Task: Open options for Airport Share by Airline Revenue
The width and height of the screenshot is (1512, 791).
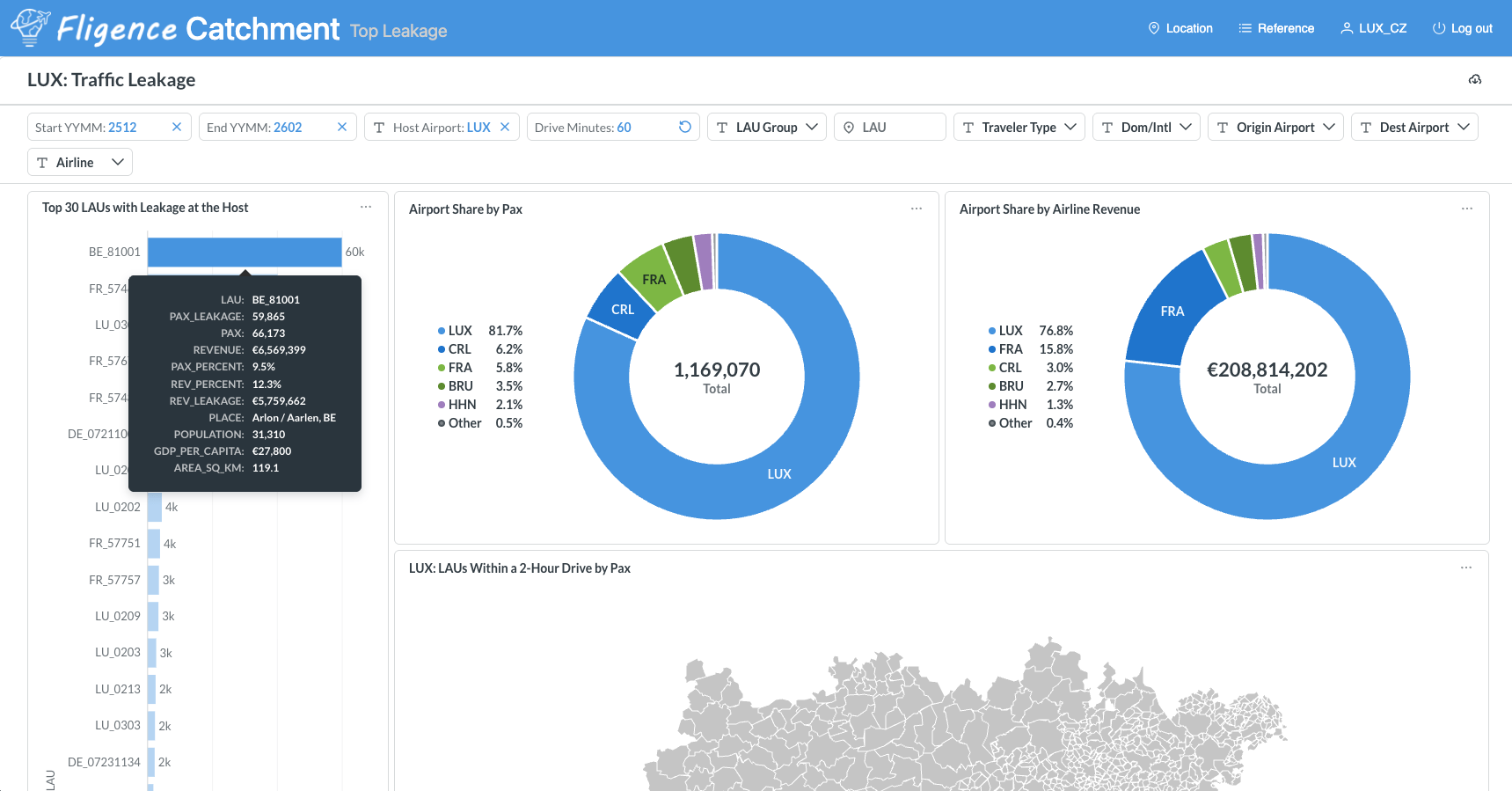Action: point(1467,209)
